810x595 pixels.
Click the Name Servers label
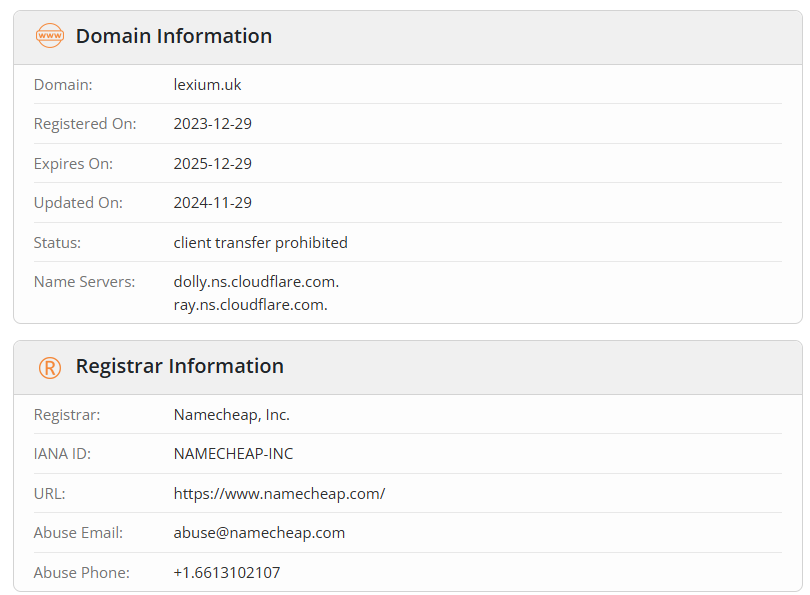pyautogui.click(x=84, y=282)
